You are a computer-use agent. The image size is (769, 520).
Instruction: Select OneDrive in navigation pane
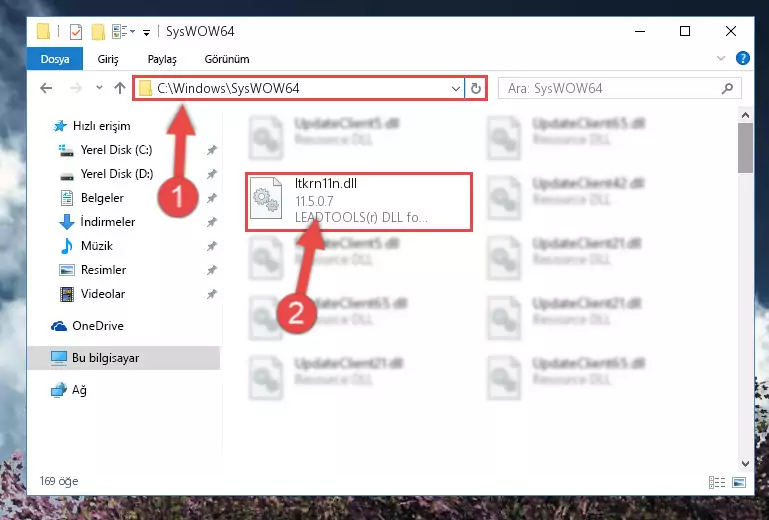tap(87, 326)
